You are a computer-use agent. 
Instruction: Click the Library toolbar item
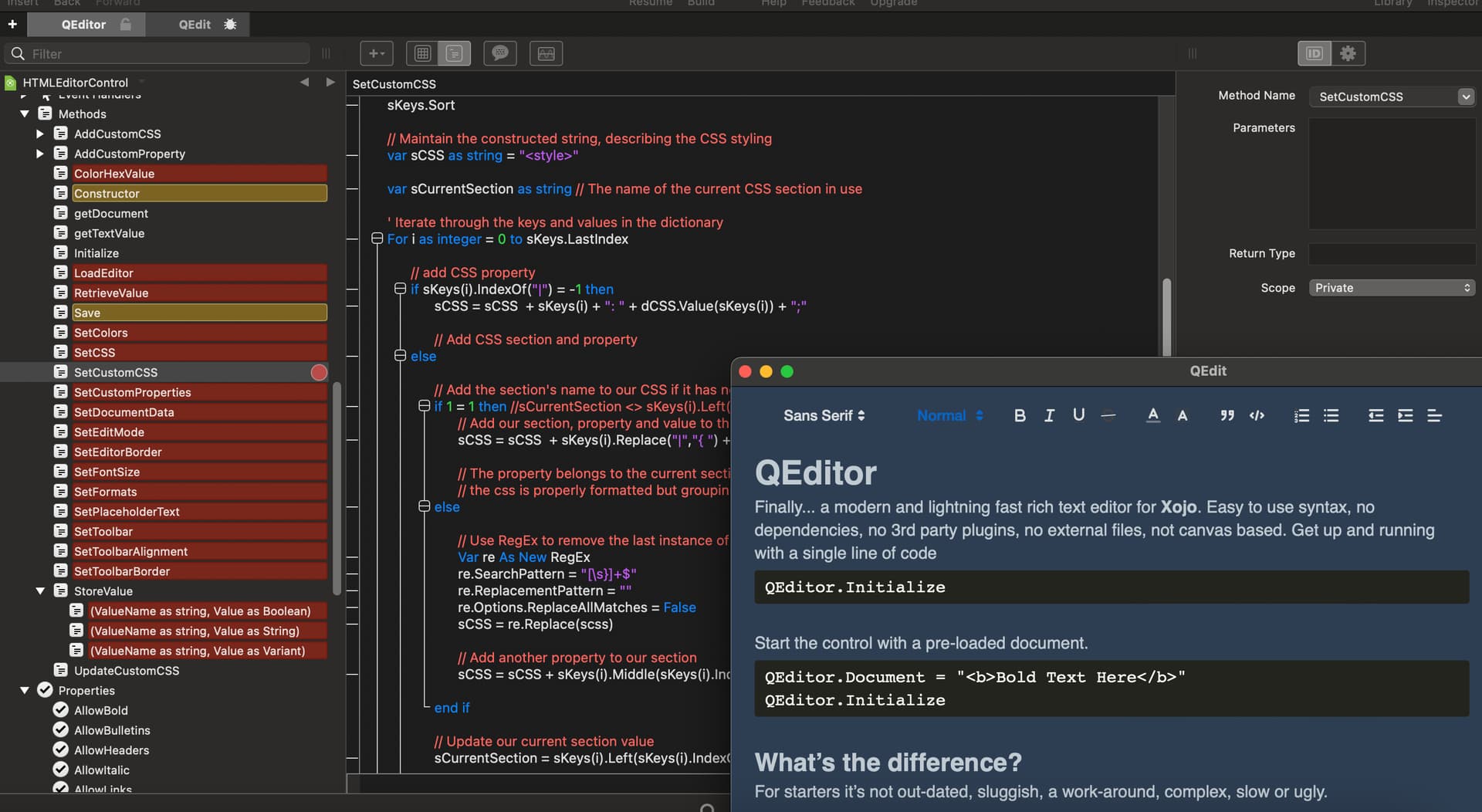(x=1392, y=3)
